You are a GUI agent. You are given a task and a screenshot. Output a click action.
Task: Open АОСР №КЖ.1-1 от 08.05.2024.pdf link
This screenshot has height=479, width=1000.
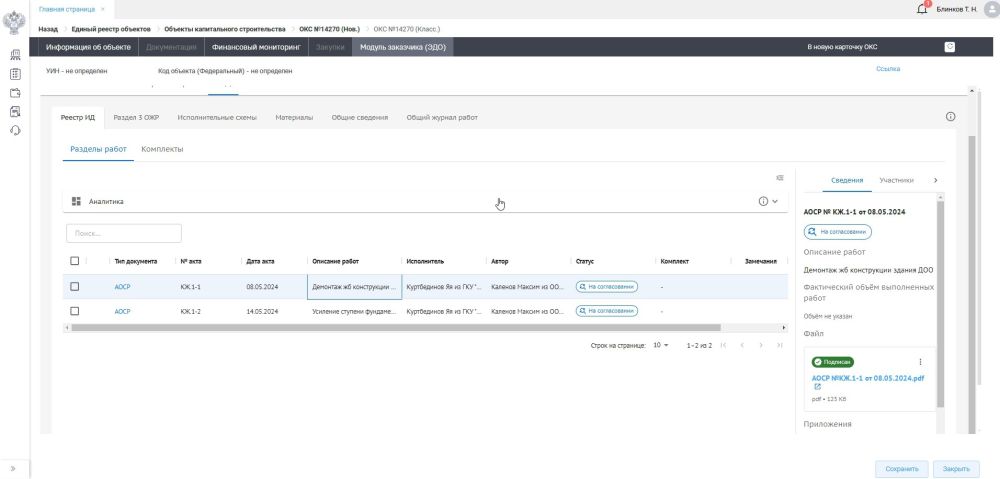[867, 378]
